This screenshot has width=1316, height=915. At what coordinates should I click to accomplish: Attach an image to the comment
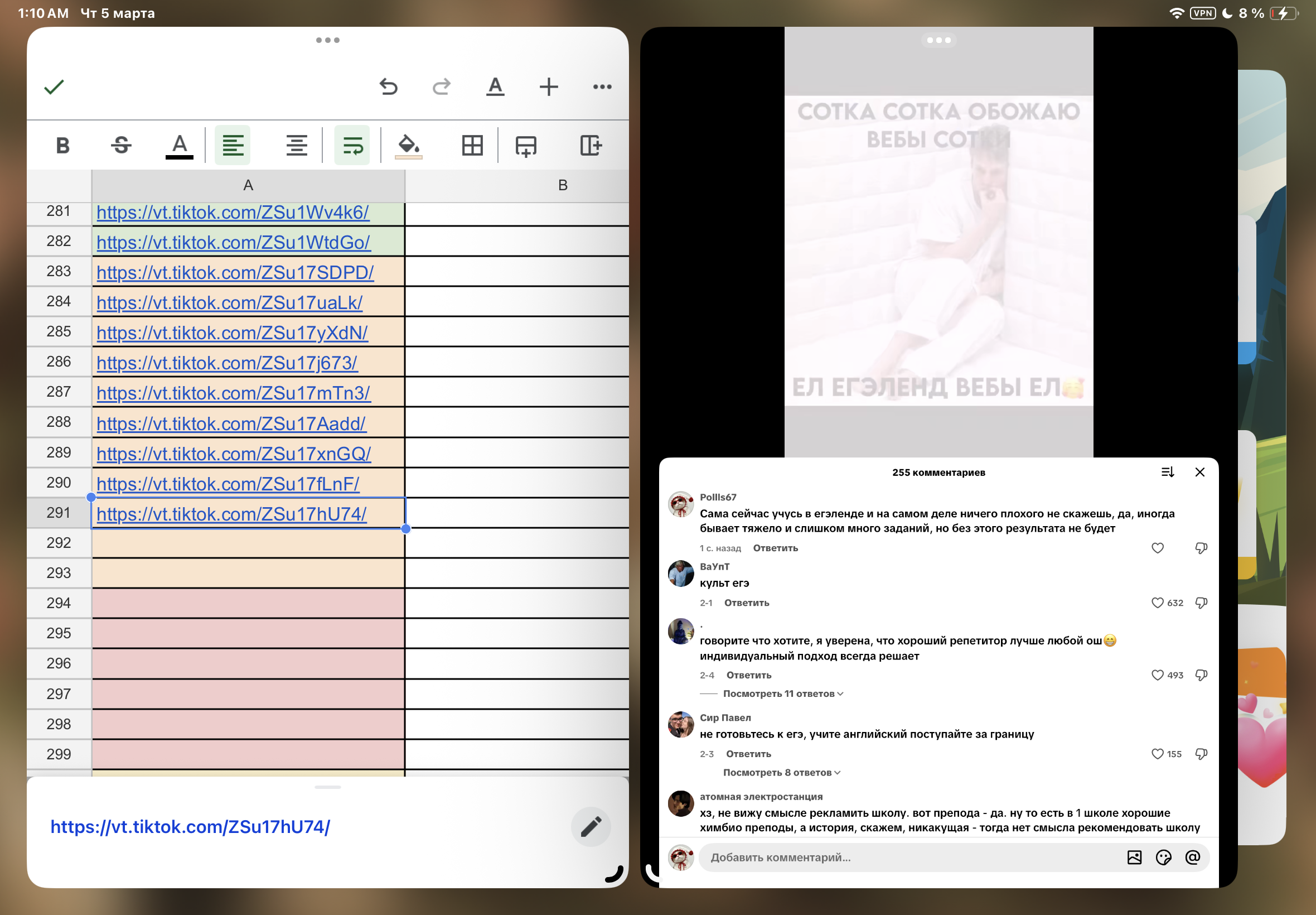pyautogui.click(x=1134, y=858)
